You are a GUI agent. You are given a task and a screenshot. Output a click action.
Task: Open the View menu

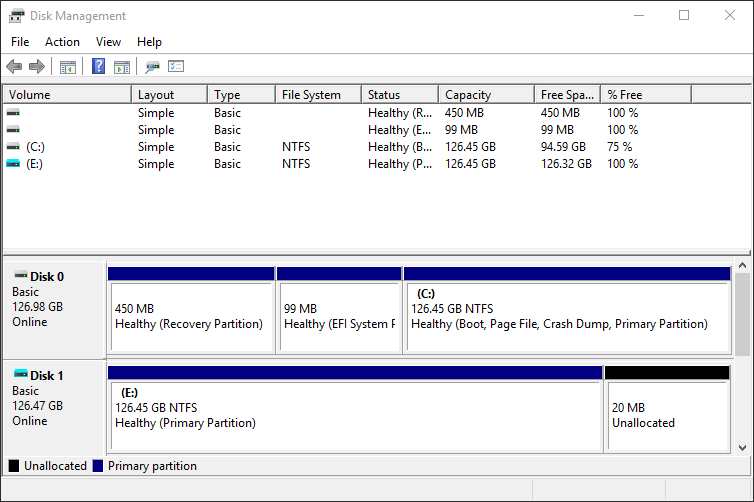pyautogui.click(x=108, y=42)
